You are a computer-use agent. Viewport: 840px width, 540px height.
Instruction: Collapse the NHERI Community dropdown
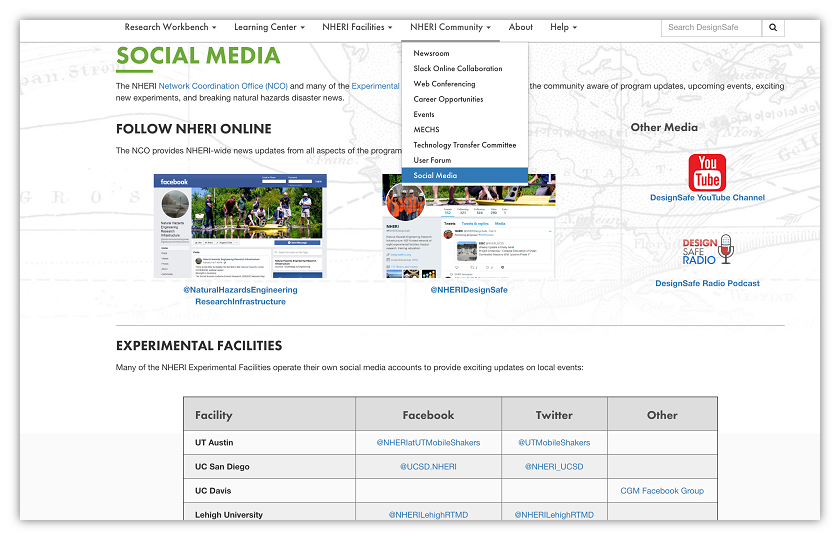pyautogui.click(x=450, y=27)
